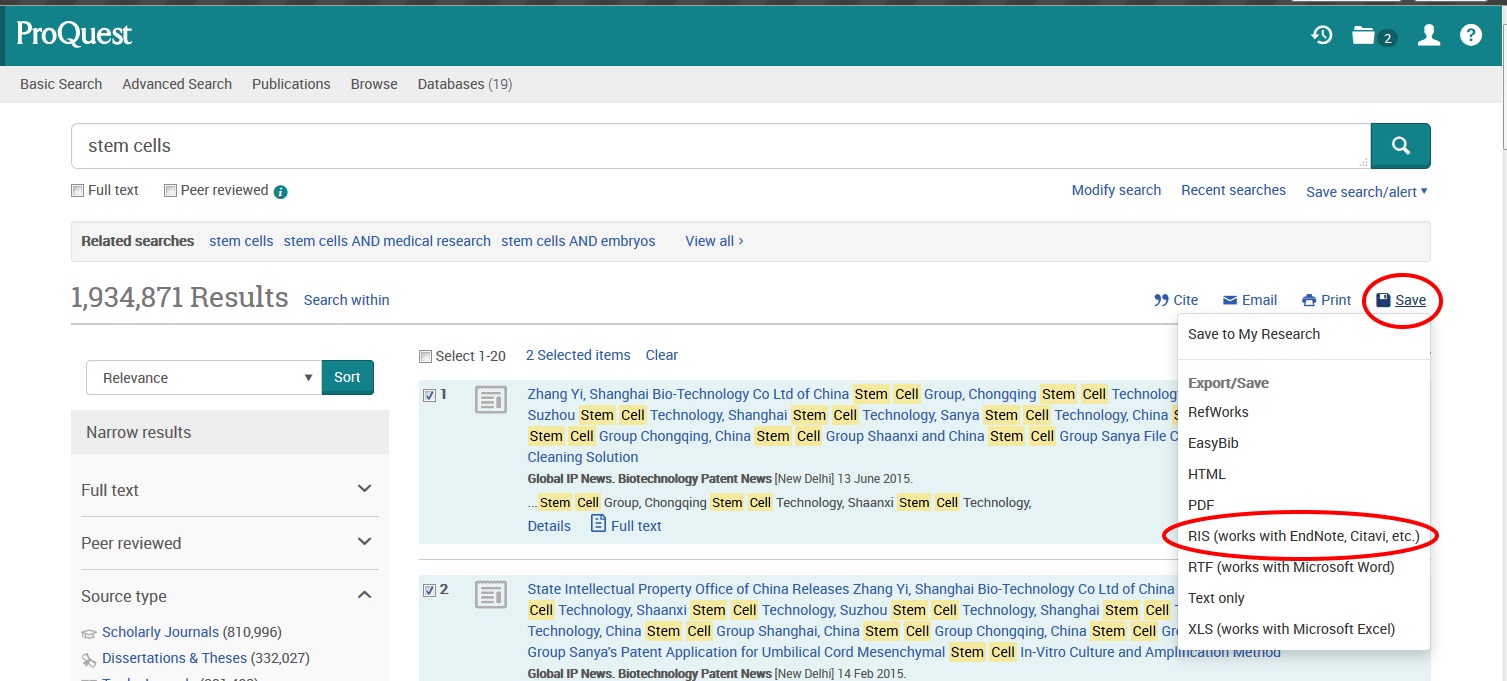Go to Basic Search

[x=61, y=84]
